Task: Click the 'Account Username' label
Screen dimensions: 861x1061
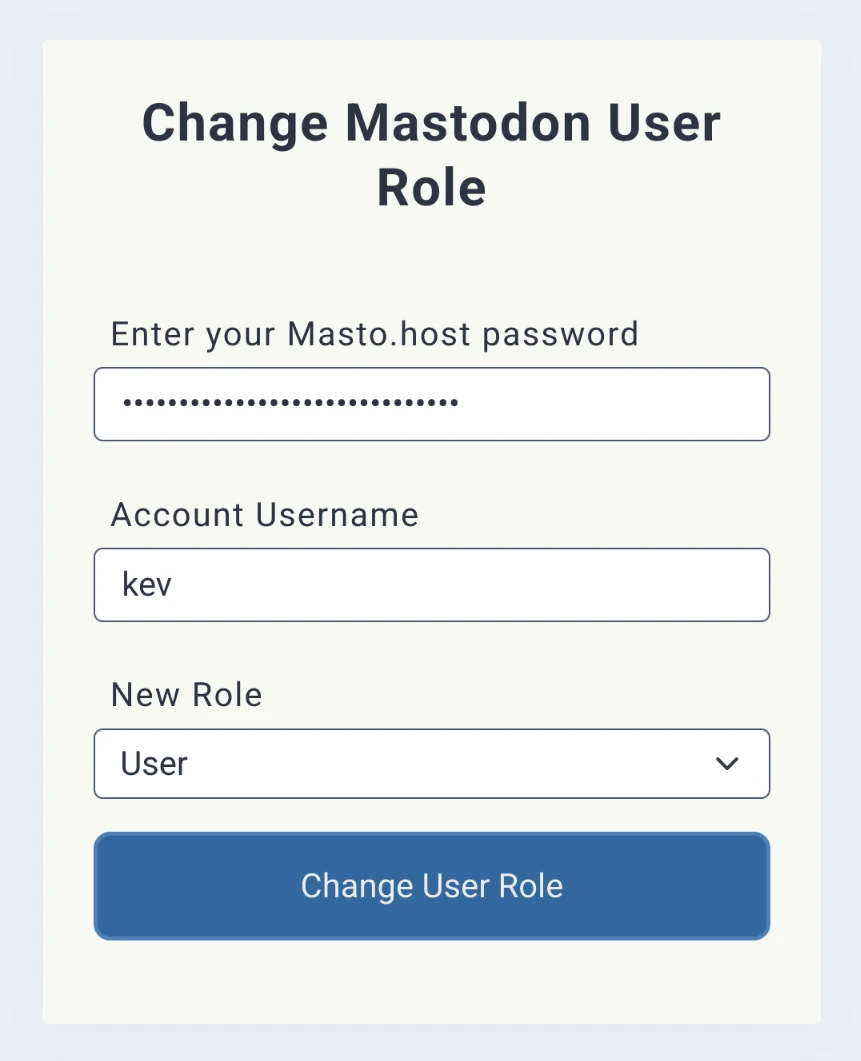Action: tap(264, 514)
